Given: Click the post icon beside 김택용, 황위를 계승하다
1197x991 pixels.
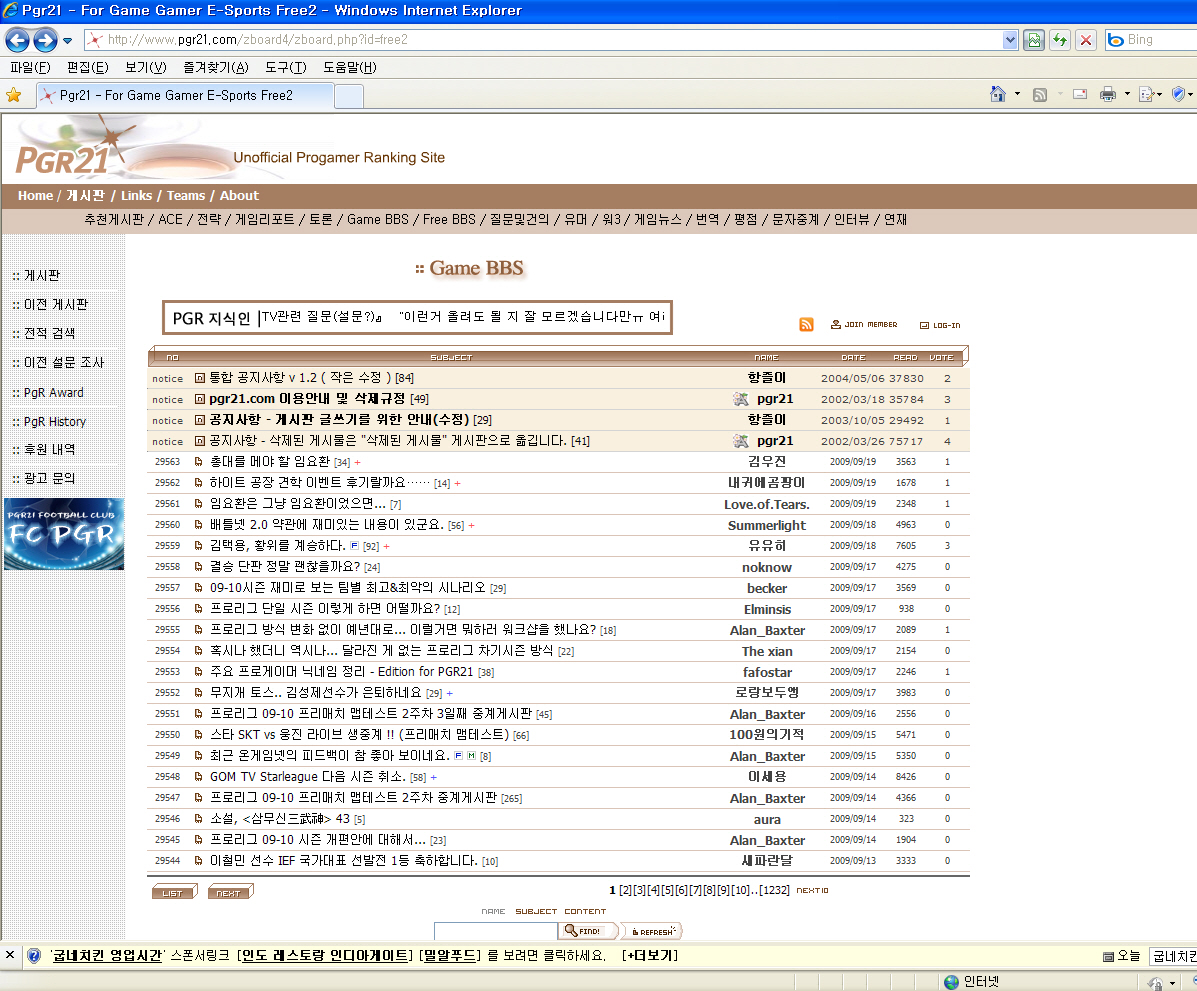Looking at the screenshot, I should (x=198, y=546).
